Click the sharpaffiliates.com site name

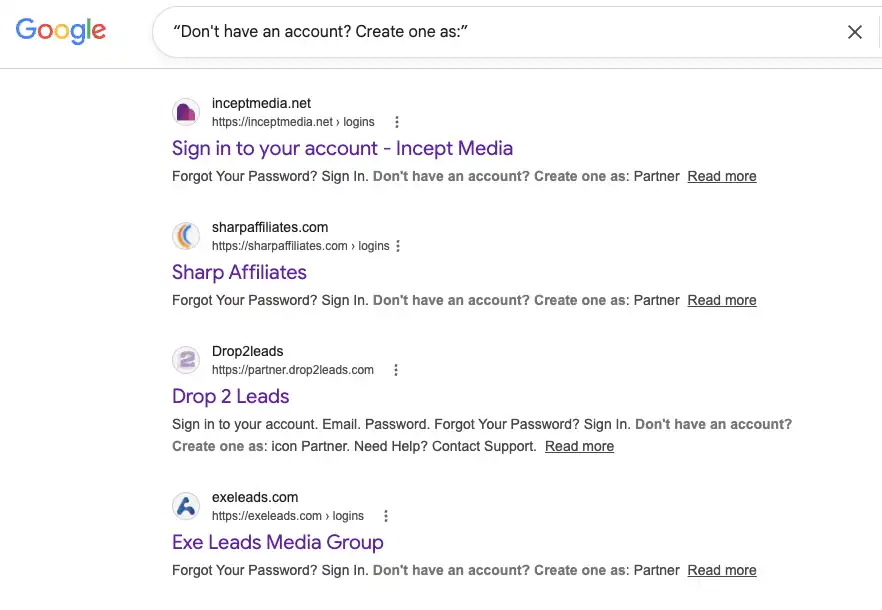click(270, 227)
